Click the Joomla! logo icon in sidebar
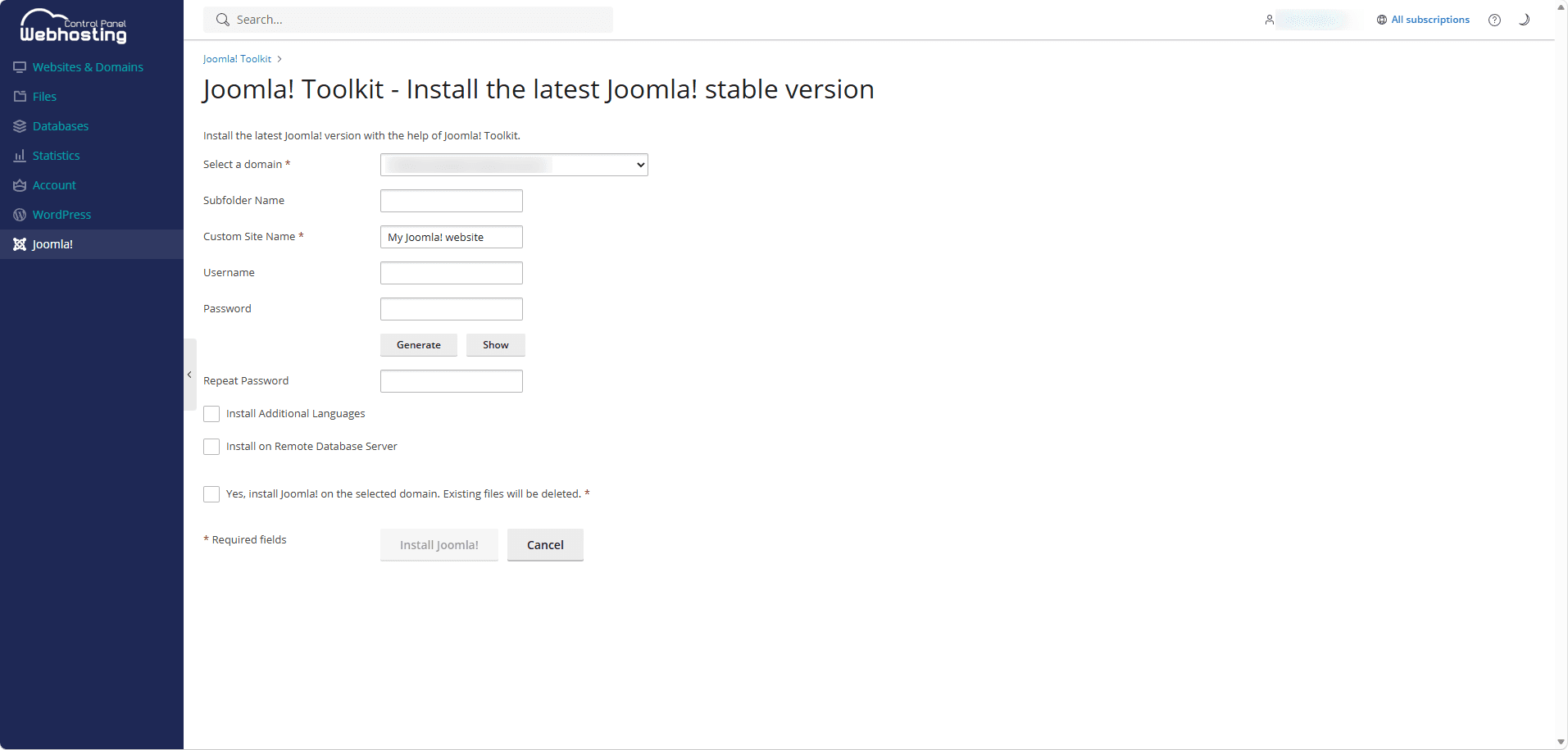This screenshot has height=750, width=1568. 20,244
